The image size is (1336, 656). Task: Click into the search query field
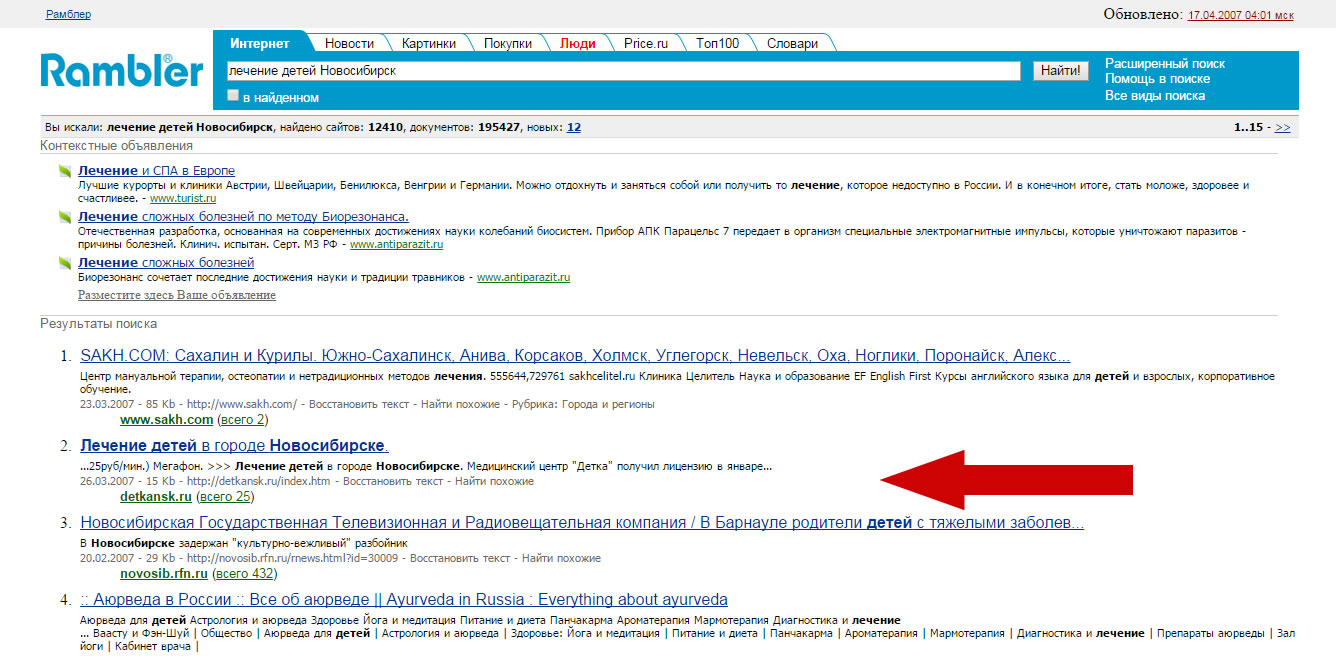(623, 71)
